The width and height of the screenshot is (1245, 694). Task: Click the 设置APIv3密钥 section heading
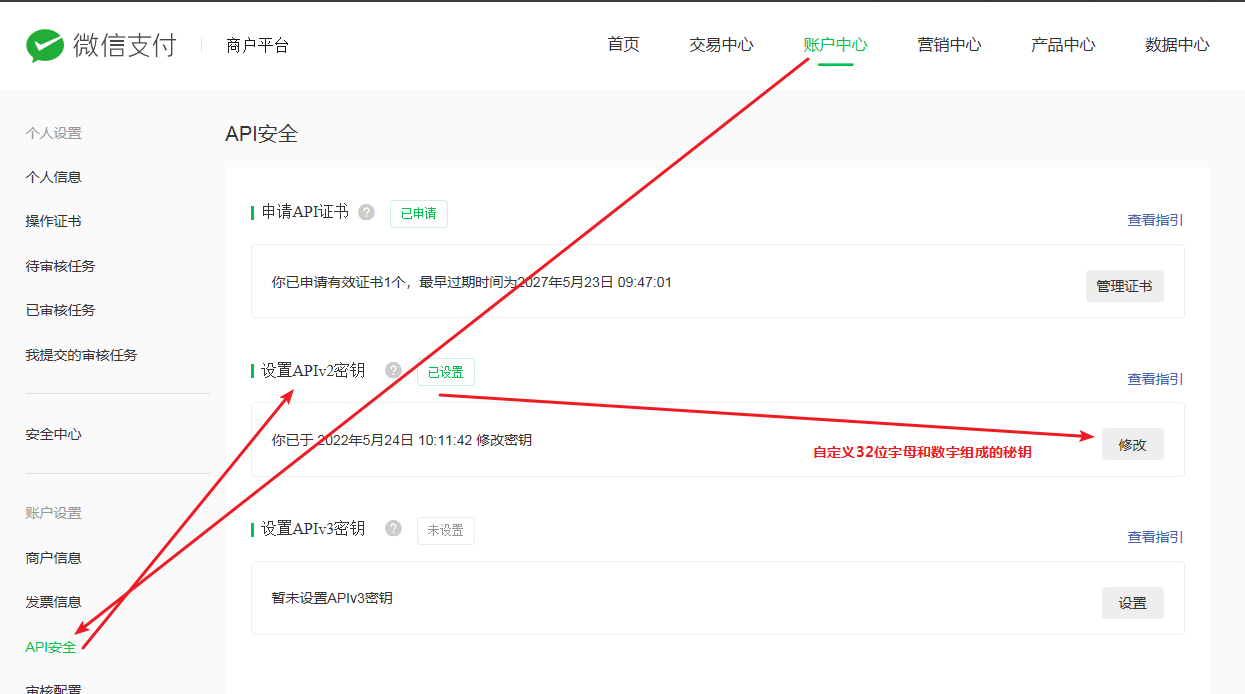313,528
